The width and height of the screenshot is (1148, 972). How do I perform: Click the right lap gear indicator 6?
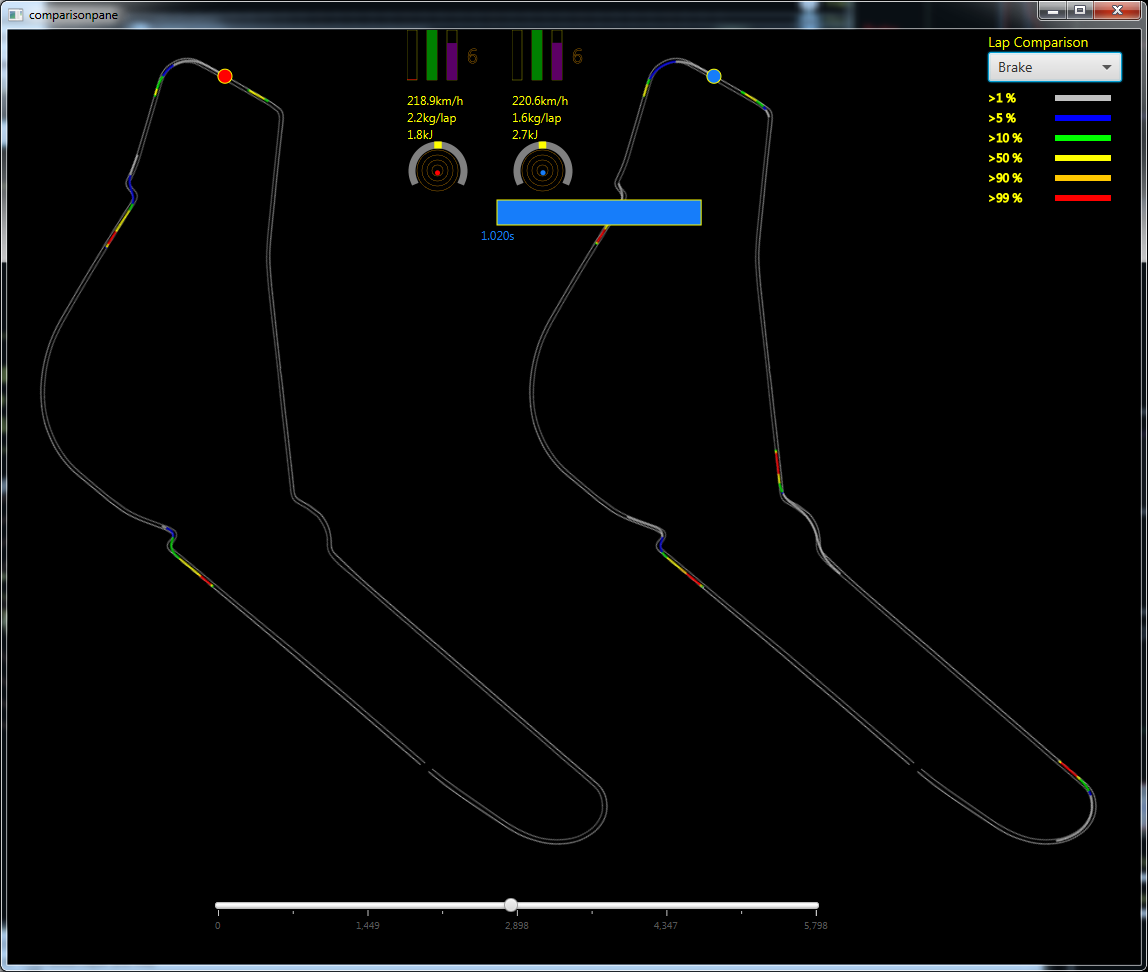[x=578, y=56]
